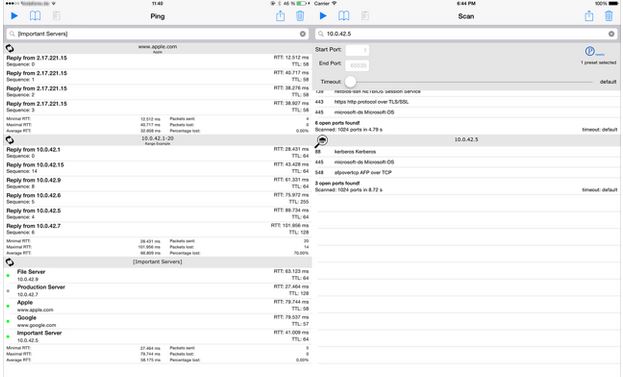Start ping with the play button
The width and height of the screenshot is (623, 377).
14,16
